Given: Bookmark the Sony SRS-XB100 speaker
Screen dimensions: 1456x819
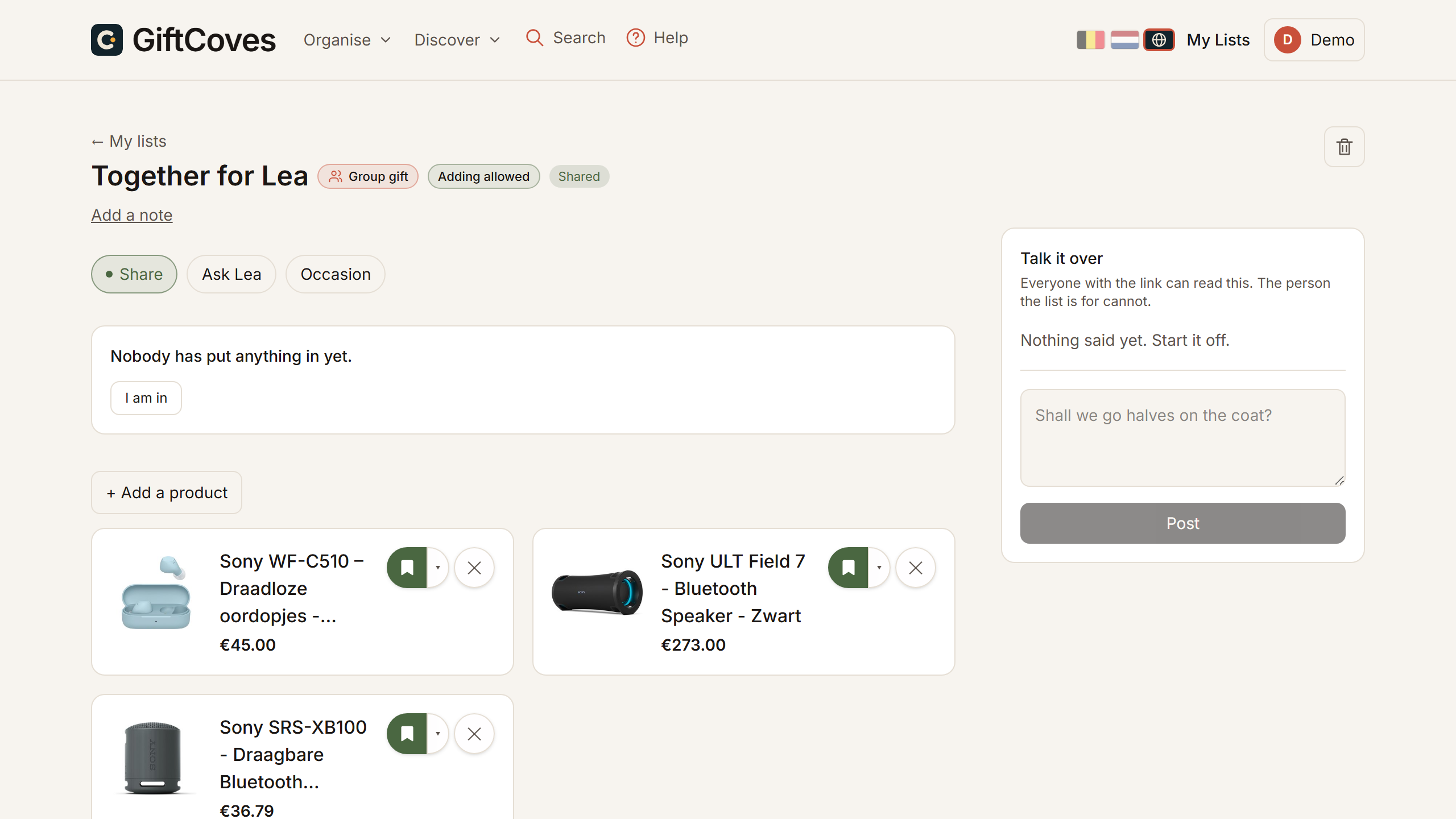Looking at the screenshot, I should click(407, 734).
